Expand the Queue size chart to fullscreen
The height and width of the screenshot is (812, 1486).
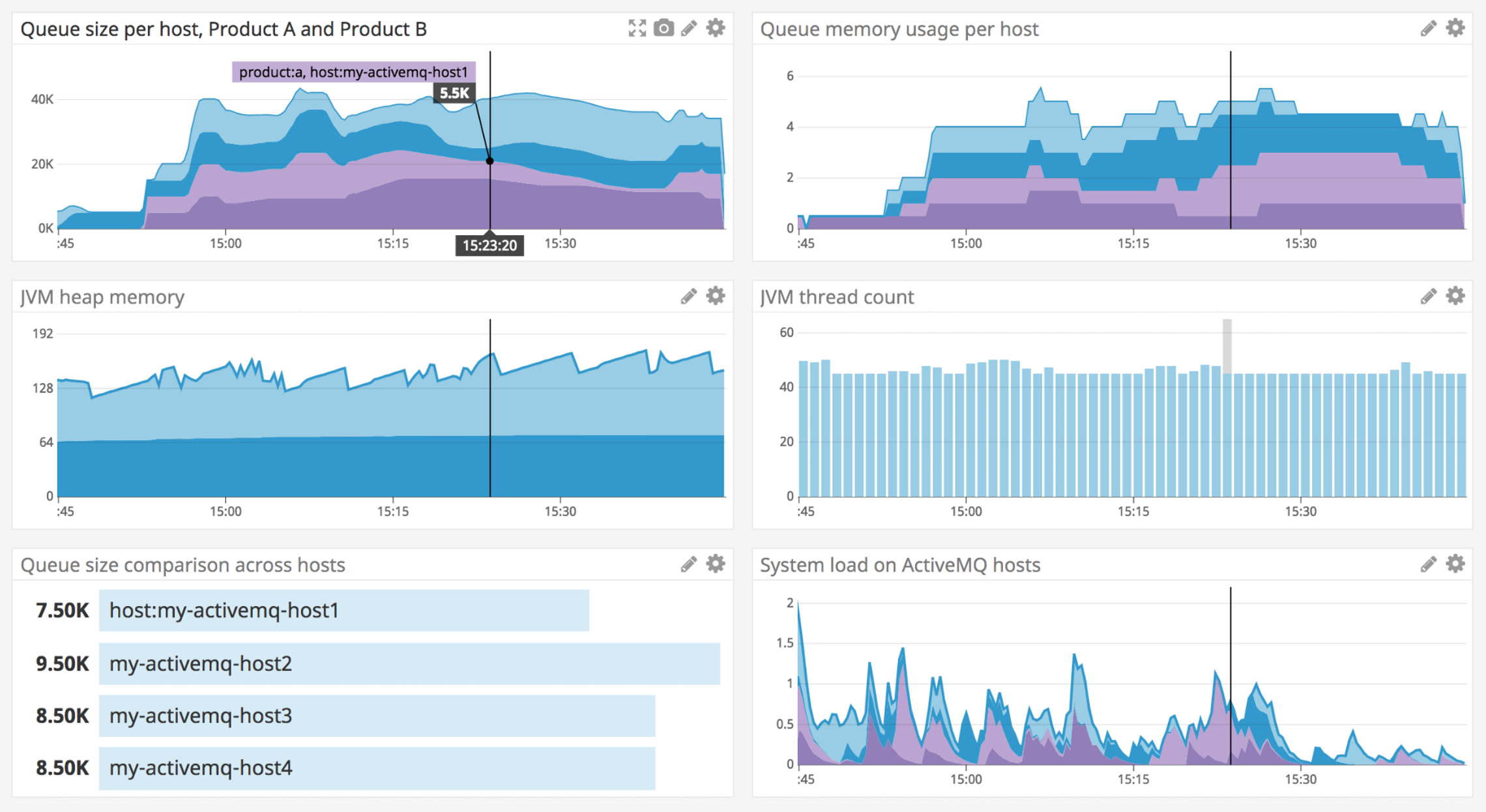[x=637, y=27]
